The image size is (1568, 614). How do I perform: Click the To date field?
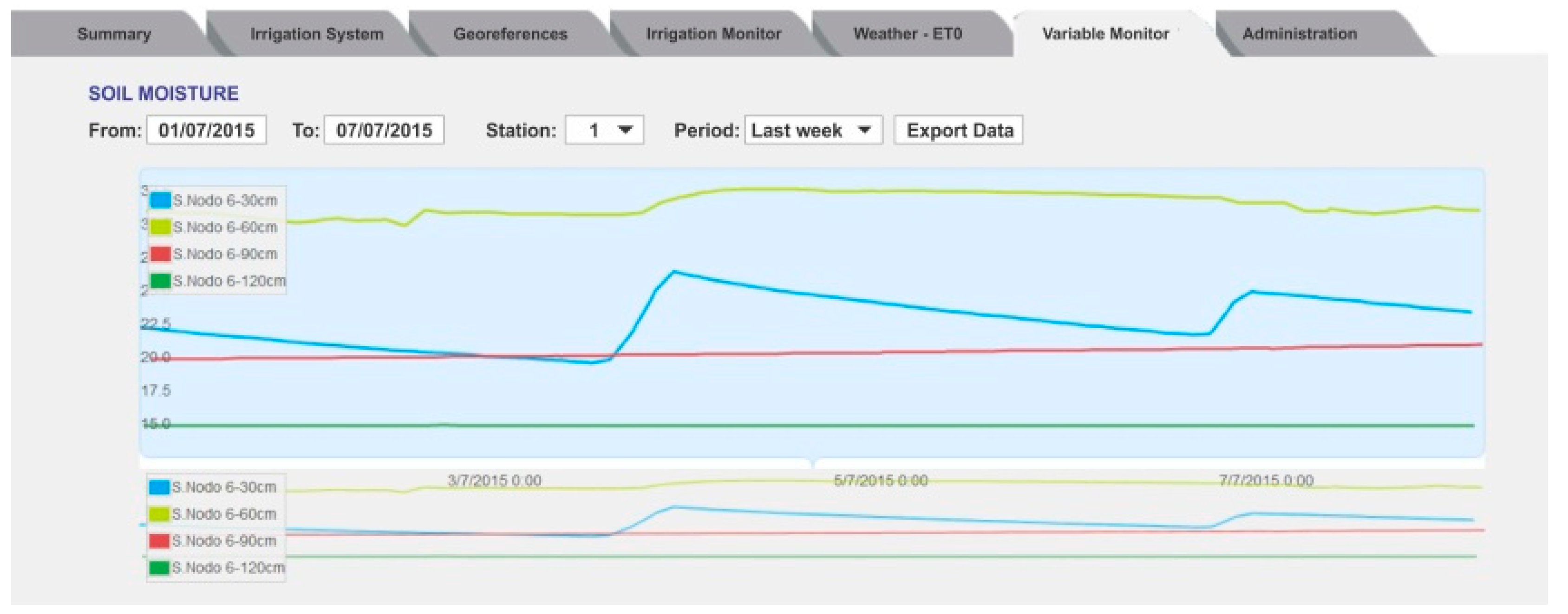coord(384,130)
